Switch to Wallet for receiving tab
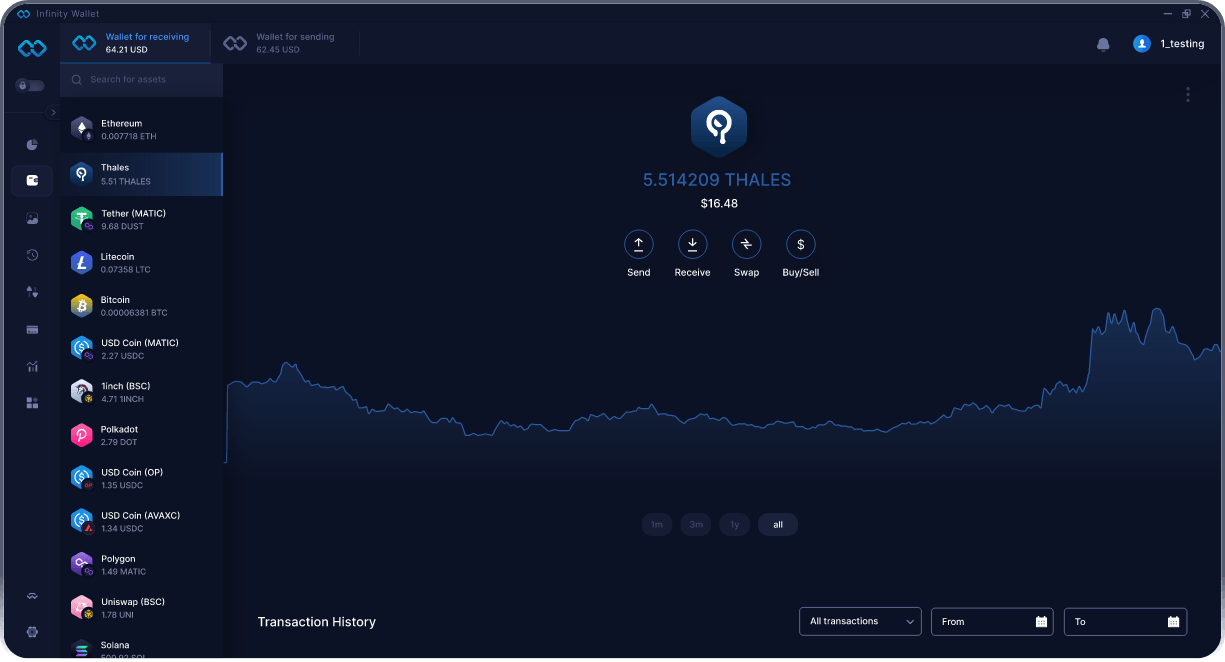 [x=136, y=43]
